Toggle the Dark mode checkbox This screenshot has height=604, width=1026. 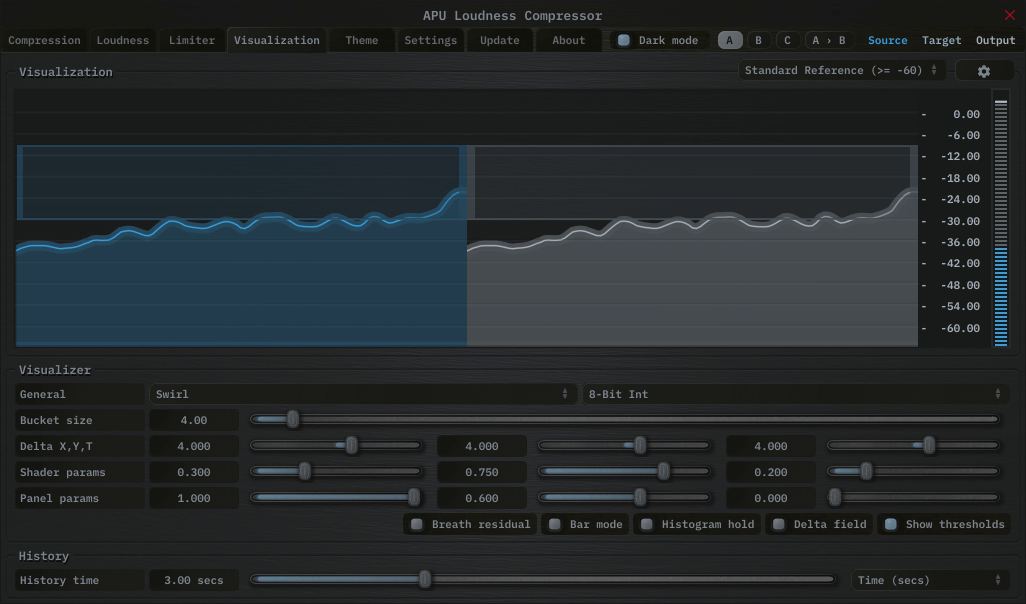pyautogui.click(x=624, y=41)
